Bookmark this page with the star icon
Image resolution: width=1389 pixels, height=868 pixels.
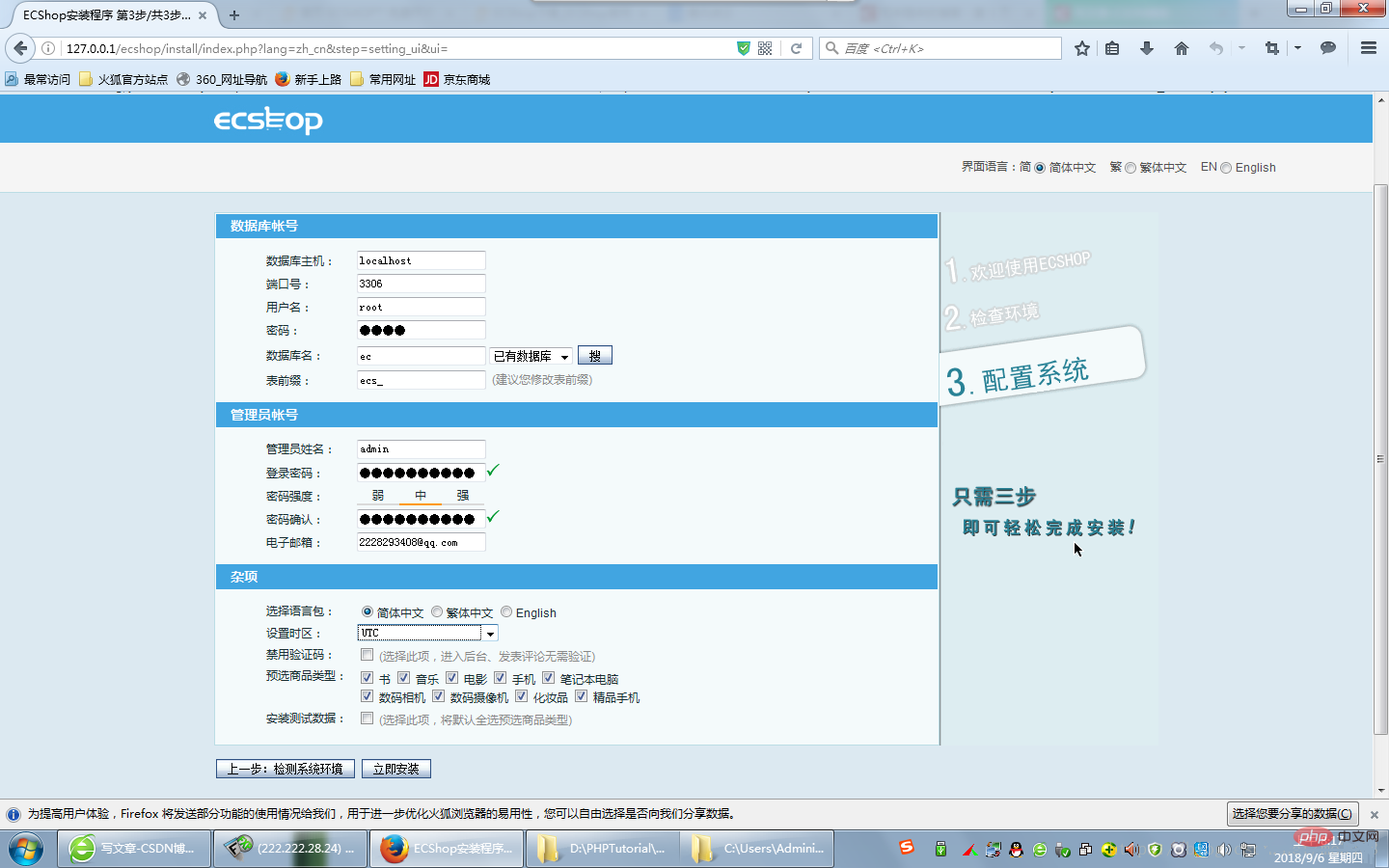coord(1082,48)
